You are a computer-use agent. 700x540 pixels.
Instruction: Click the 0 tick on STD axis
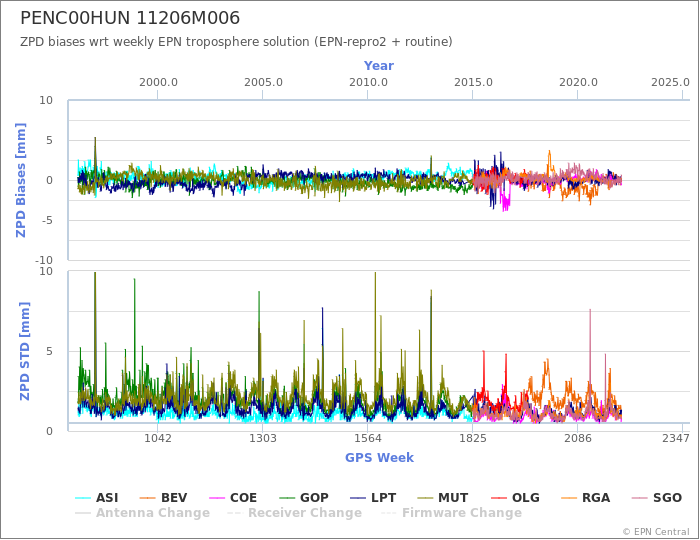[50, 431]
